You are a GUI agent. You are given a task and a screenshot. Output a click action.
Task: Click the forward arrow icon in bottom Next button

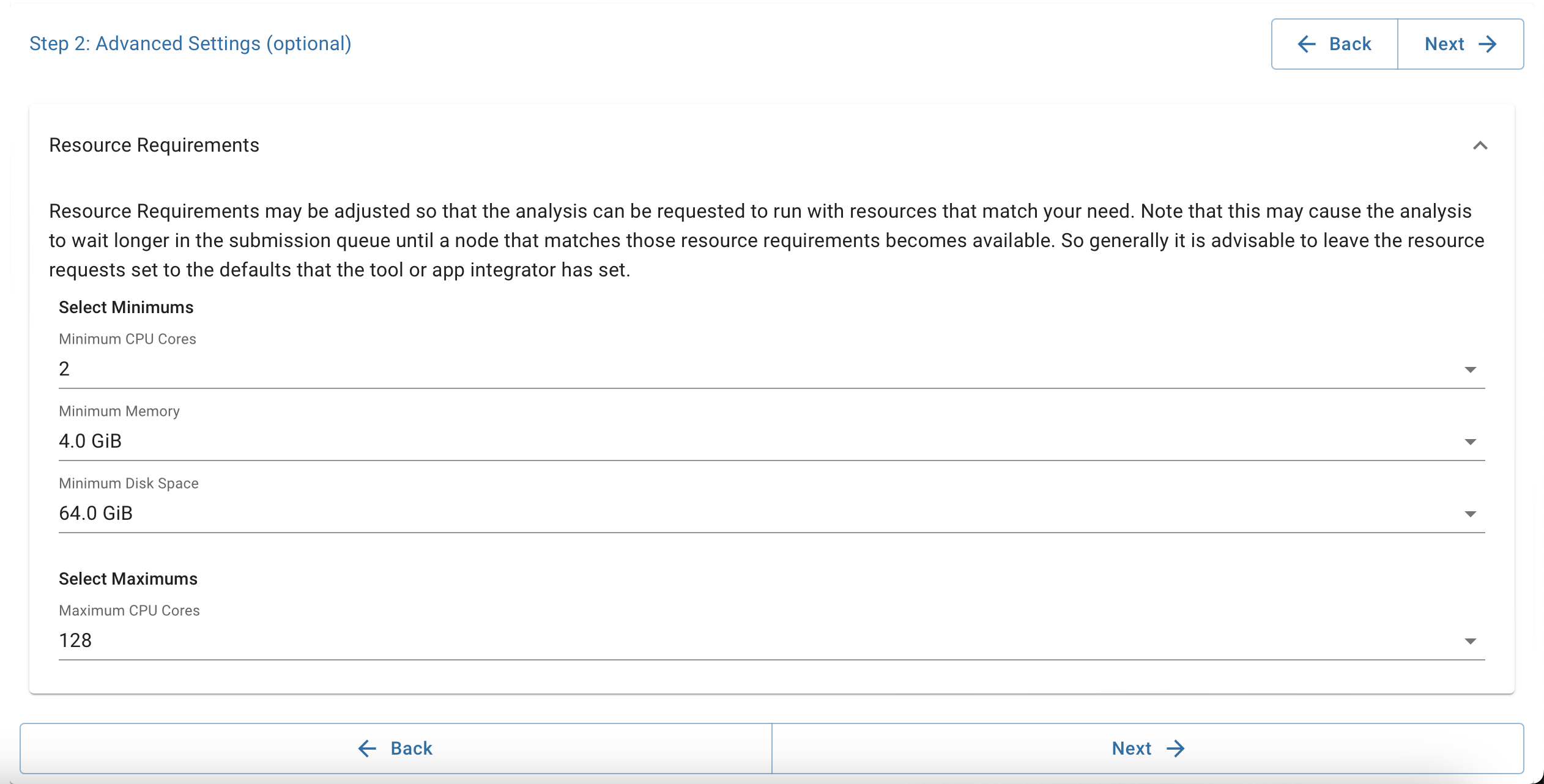(1176, 748)
